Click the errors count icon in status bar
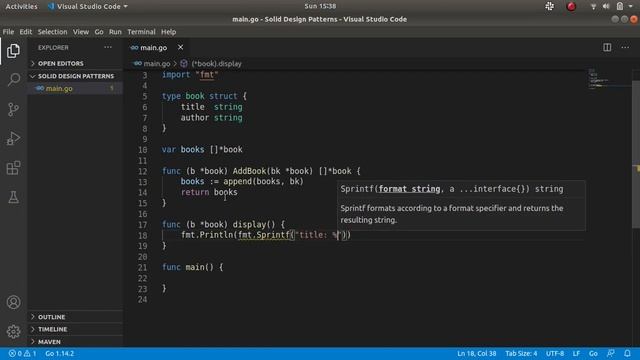640x360 pixels. point(15,353)
